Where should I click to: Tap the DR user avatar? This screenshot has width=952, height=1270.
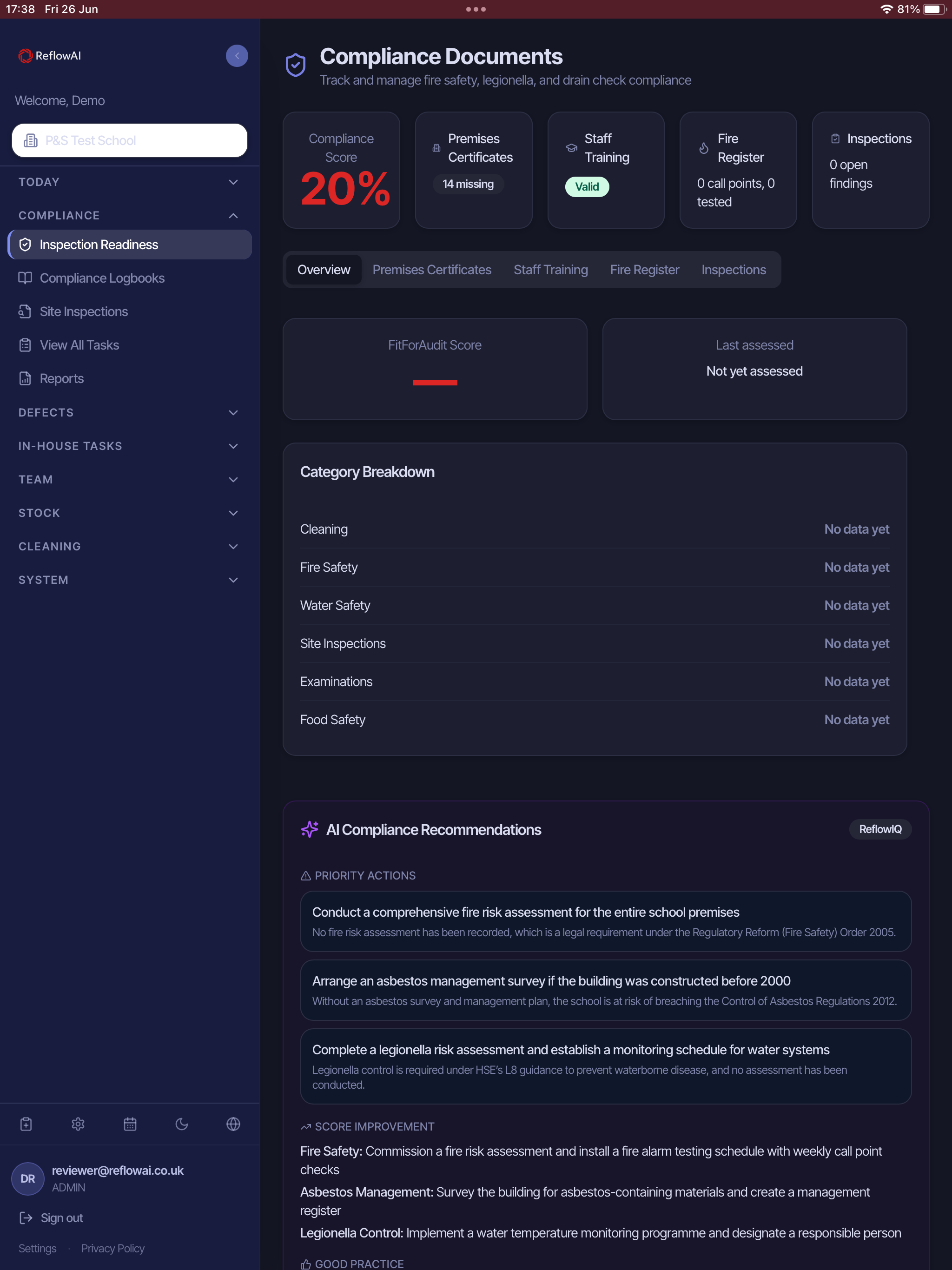(x=27, y=1179)
